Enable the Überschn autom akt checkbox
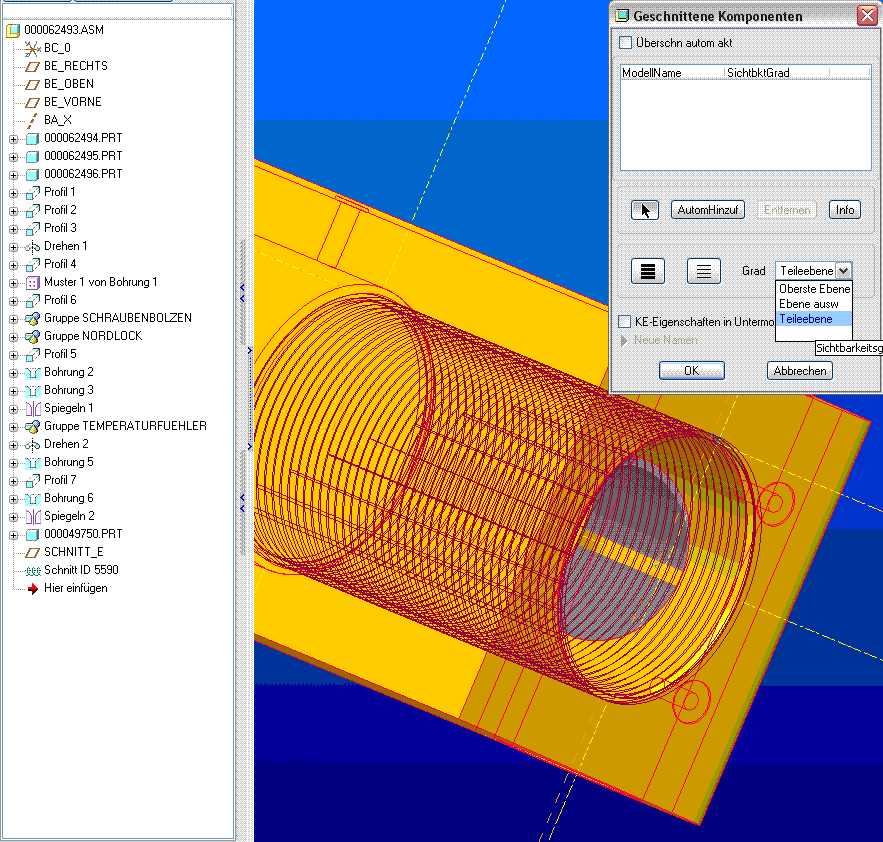This screenshot has width=883, height=842. coord(626,43)
